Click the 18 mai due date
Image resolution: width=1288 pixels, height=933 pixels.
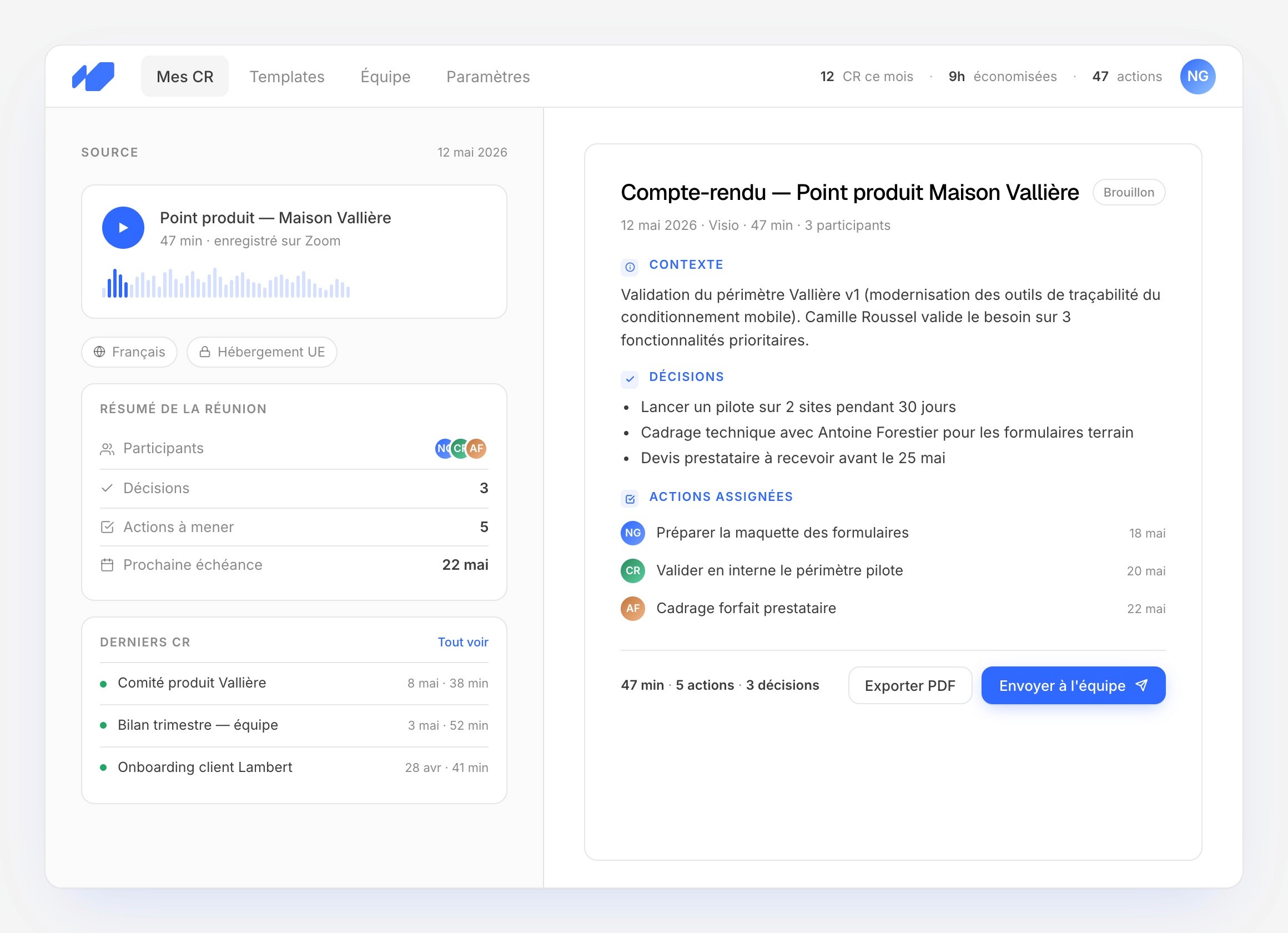pos(1146,533)
